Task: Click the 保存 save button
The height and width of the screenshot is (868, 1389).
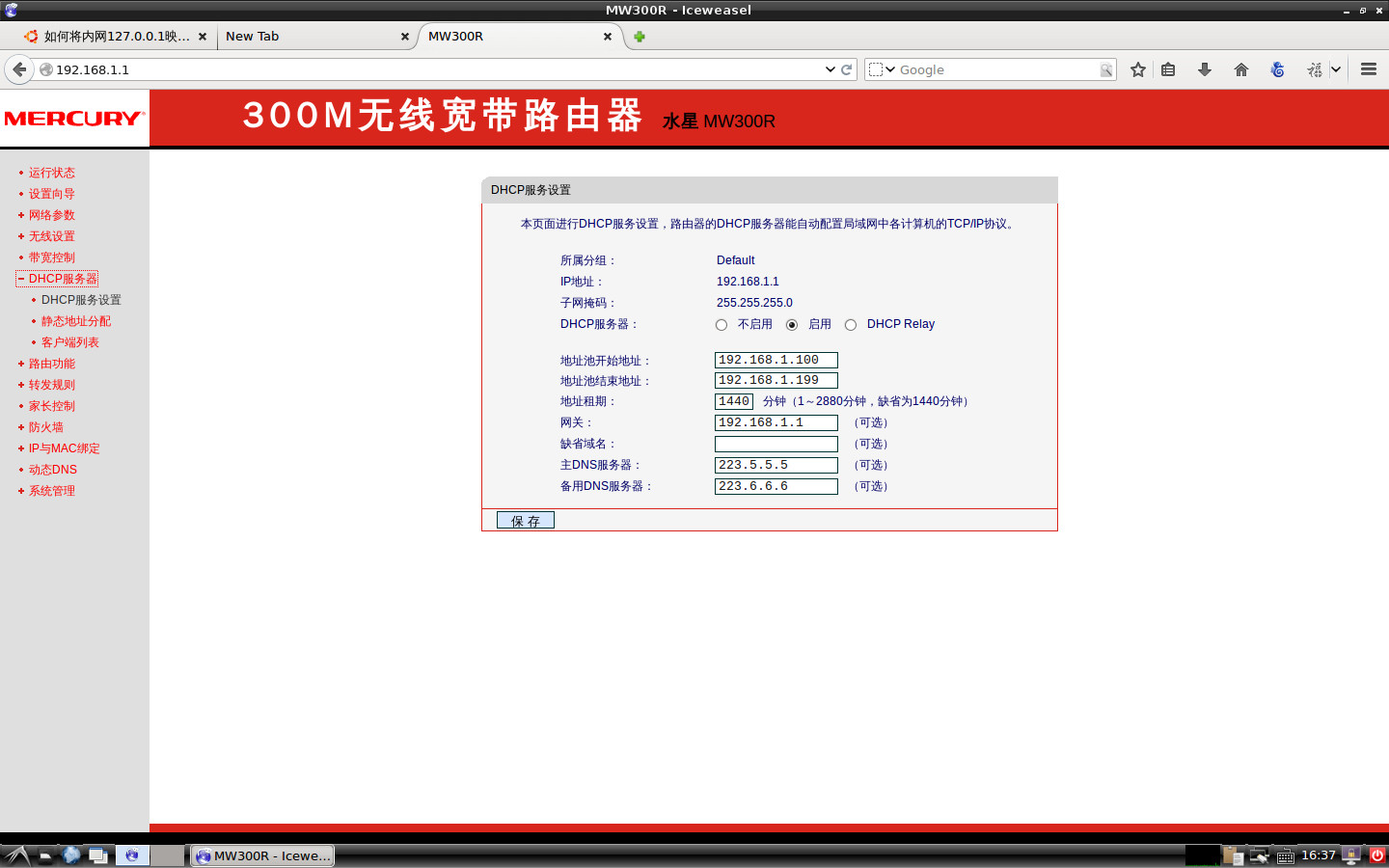Action: click(x=526, y=521)
